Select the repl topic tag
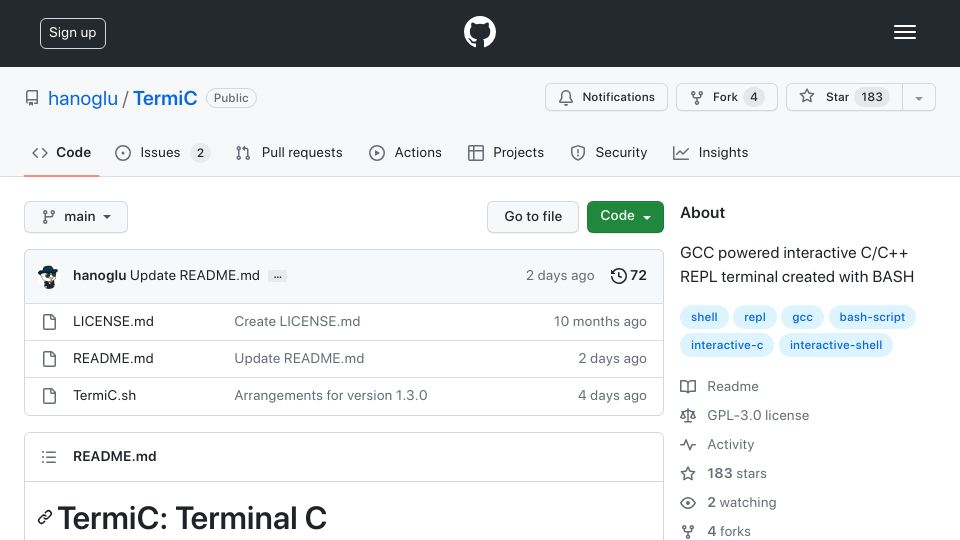This screenshot has height=540, width=960. point(754,317)
